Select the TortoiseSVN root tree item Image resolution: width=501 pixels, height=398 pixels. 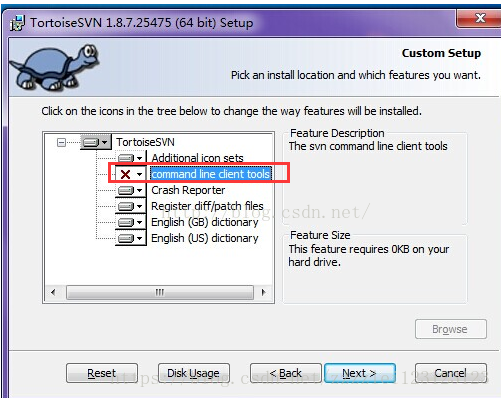point(145,142)
